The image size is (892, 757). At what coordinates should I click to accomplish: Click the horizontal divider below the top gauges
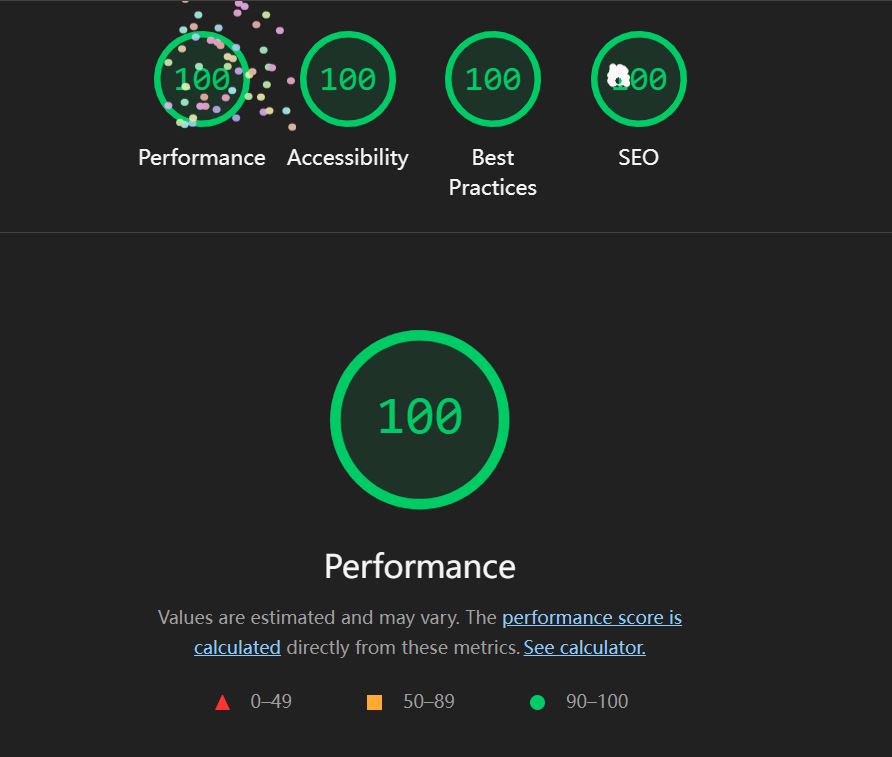click(x=446, y=233)
